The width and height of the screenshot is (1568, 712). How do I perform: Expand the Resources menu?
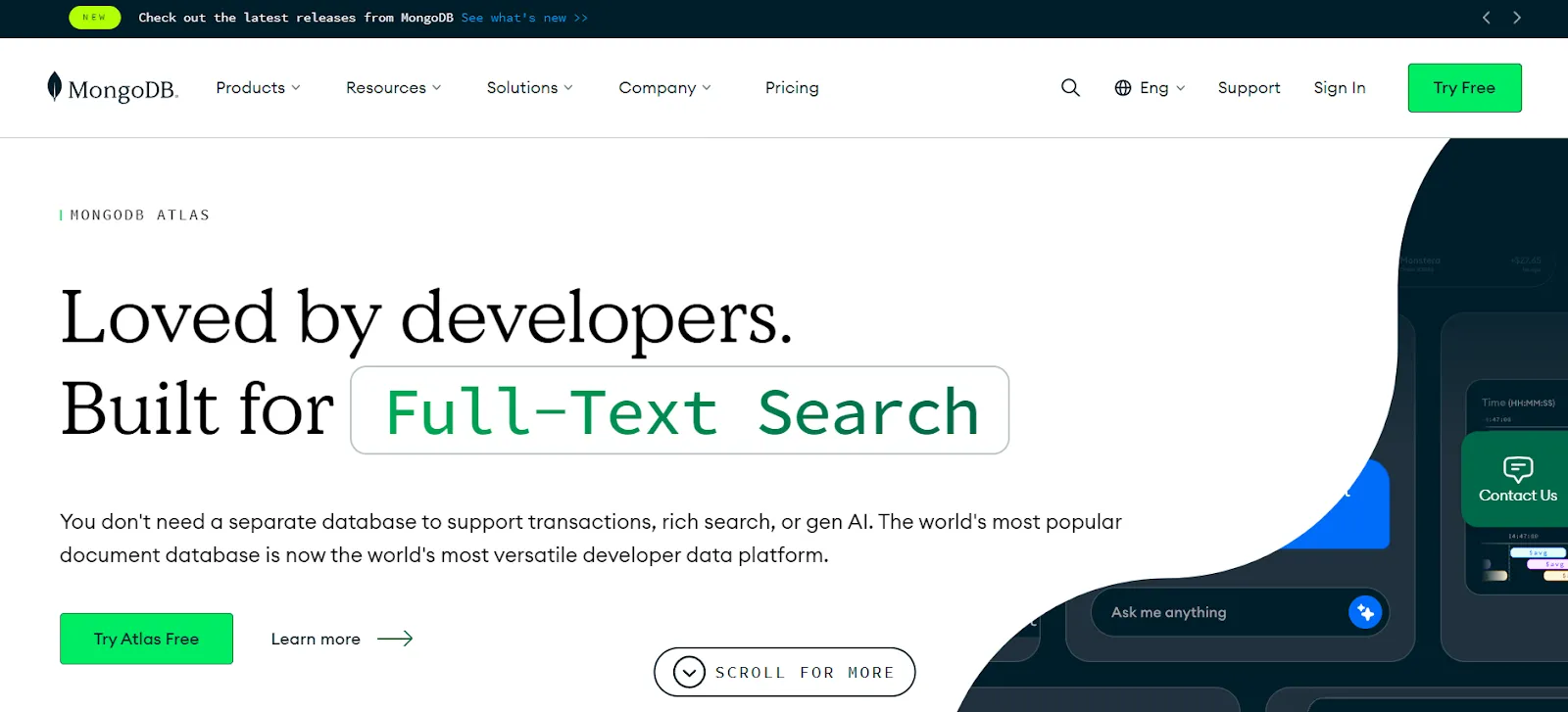(393, 88)
